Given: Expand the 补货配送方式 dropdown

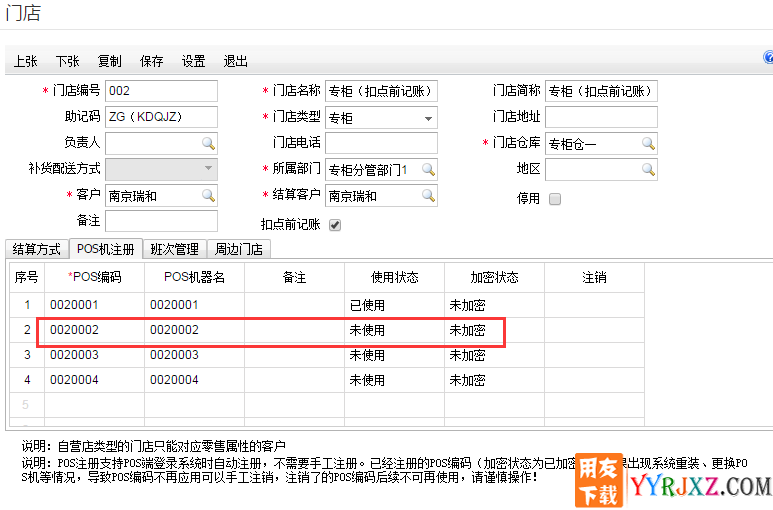Looking at the screenshot, I should 209,169.
